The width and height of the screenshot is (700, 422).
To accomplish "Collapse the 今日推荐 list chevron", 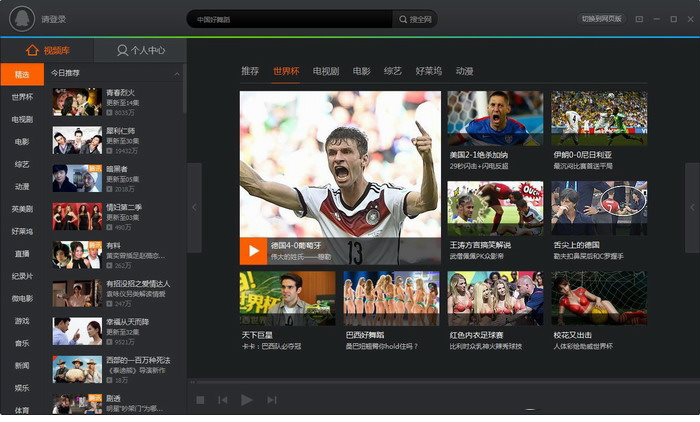I will 177,74.
